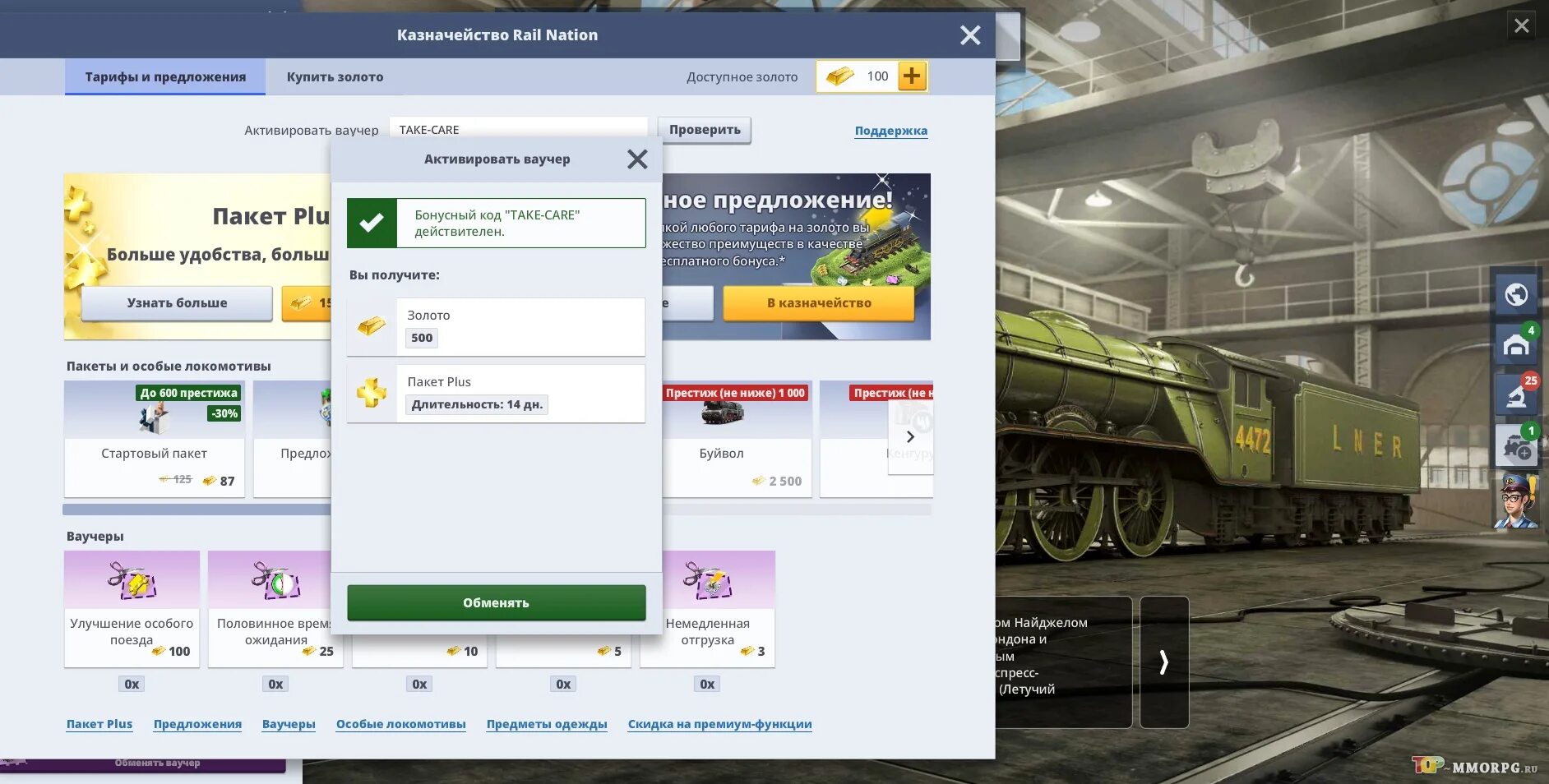Click the scissors voucher icon on Улучшение особого поезда
The width and height of the screenshot is (1549, 784).
coord(132,579)
